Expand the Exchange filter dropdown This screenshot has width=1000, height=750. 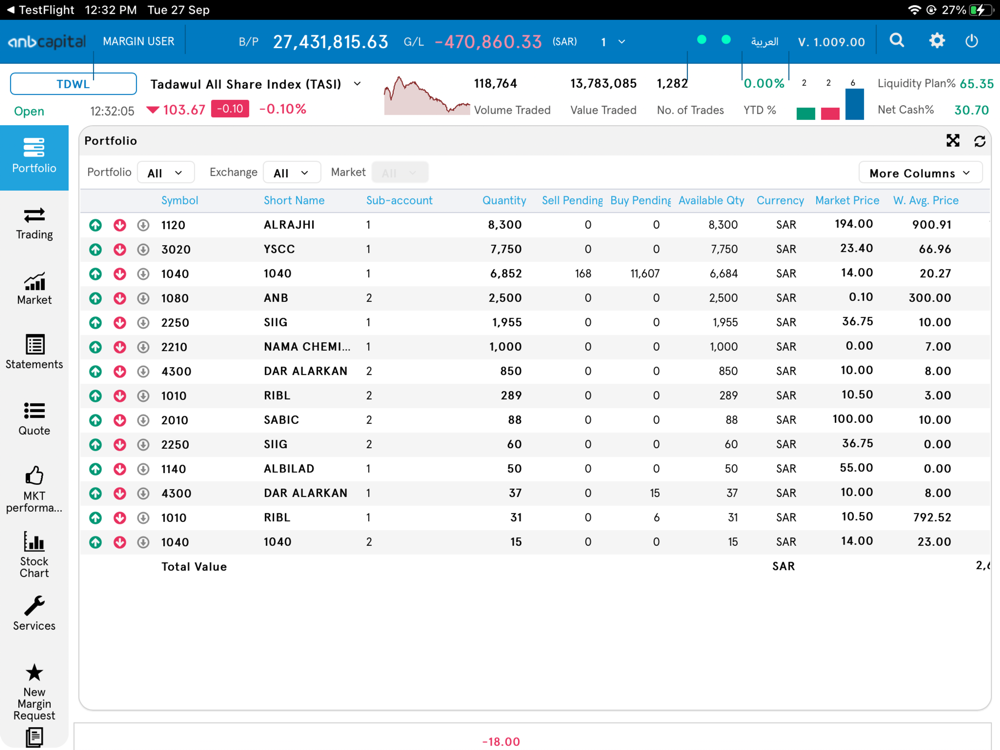[291, 173]
